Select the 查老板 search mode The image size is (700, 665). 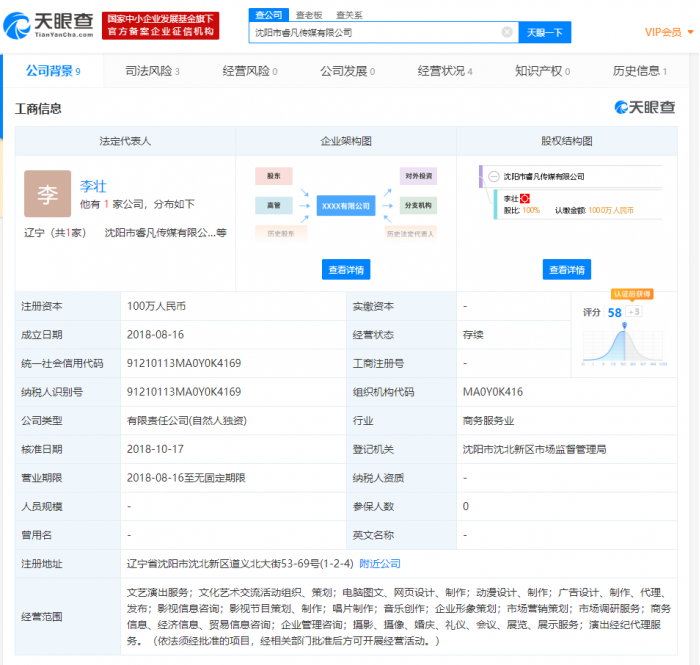(x=308, y=15)
